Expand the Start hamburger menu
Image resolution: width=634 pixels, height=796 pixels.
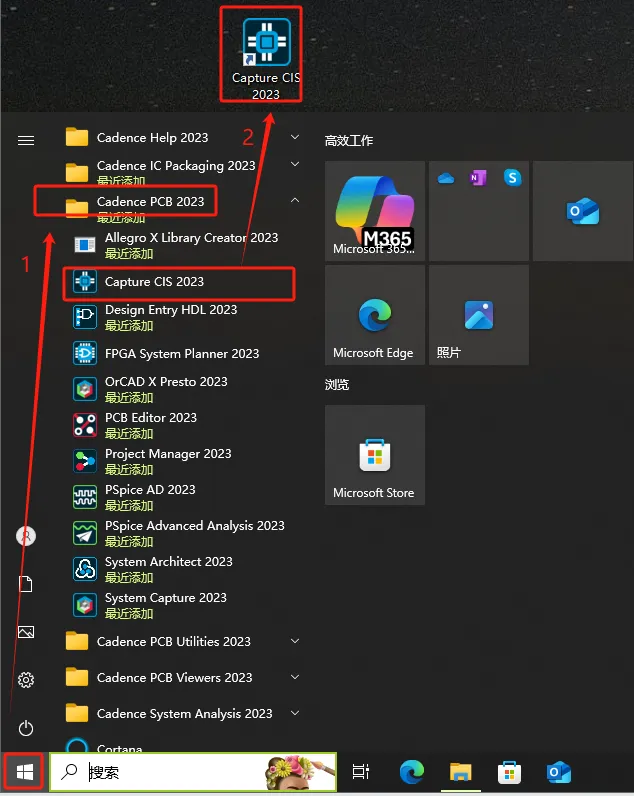[x=26, y=140]
